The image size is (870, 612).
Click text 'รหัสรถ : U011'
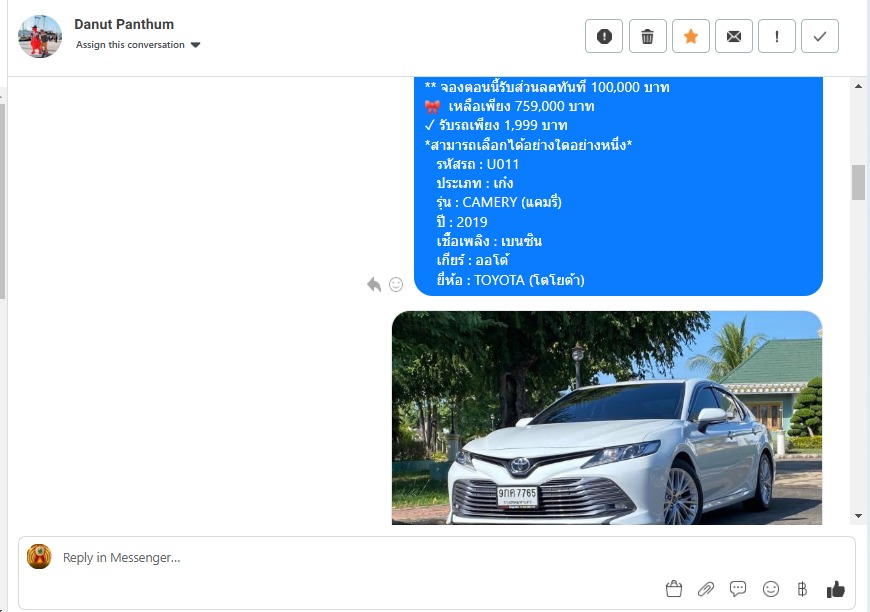click(477, 164)
